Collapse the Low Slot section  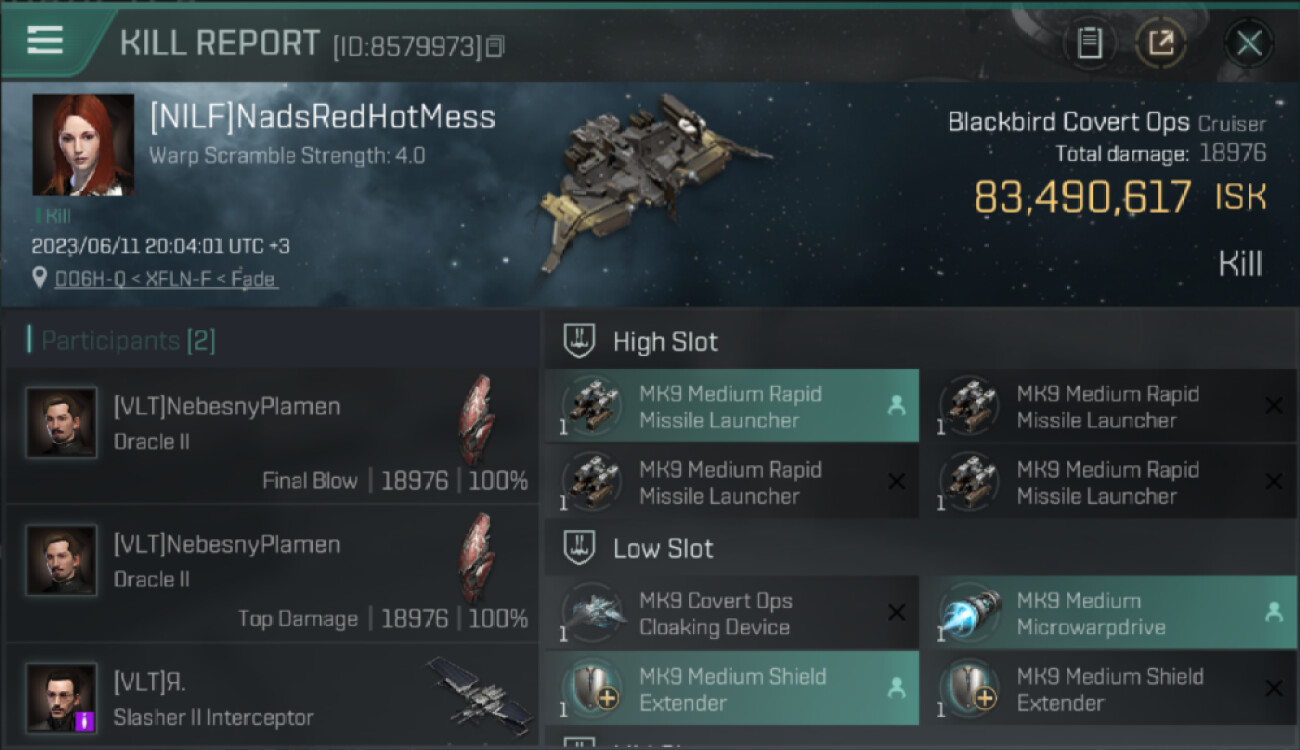click(663, 549)
